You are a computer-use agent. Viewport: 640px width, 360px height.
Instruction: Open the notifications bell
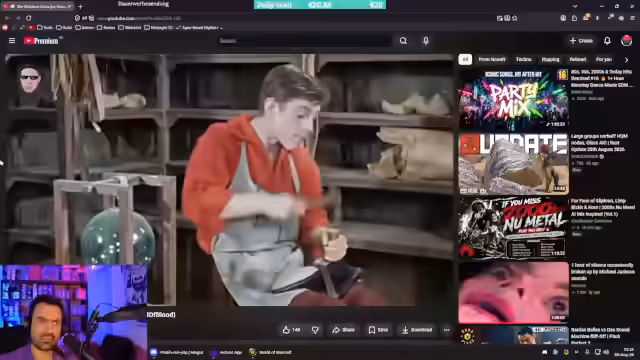(607, 41)
